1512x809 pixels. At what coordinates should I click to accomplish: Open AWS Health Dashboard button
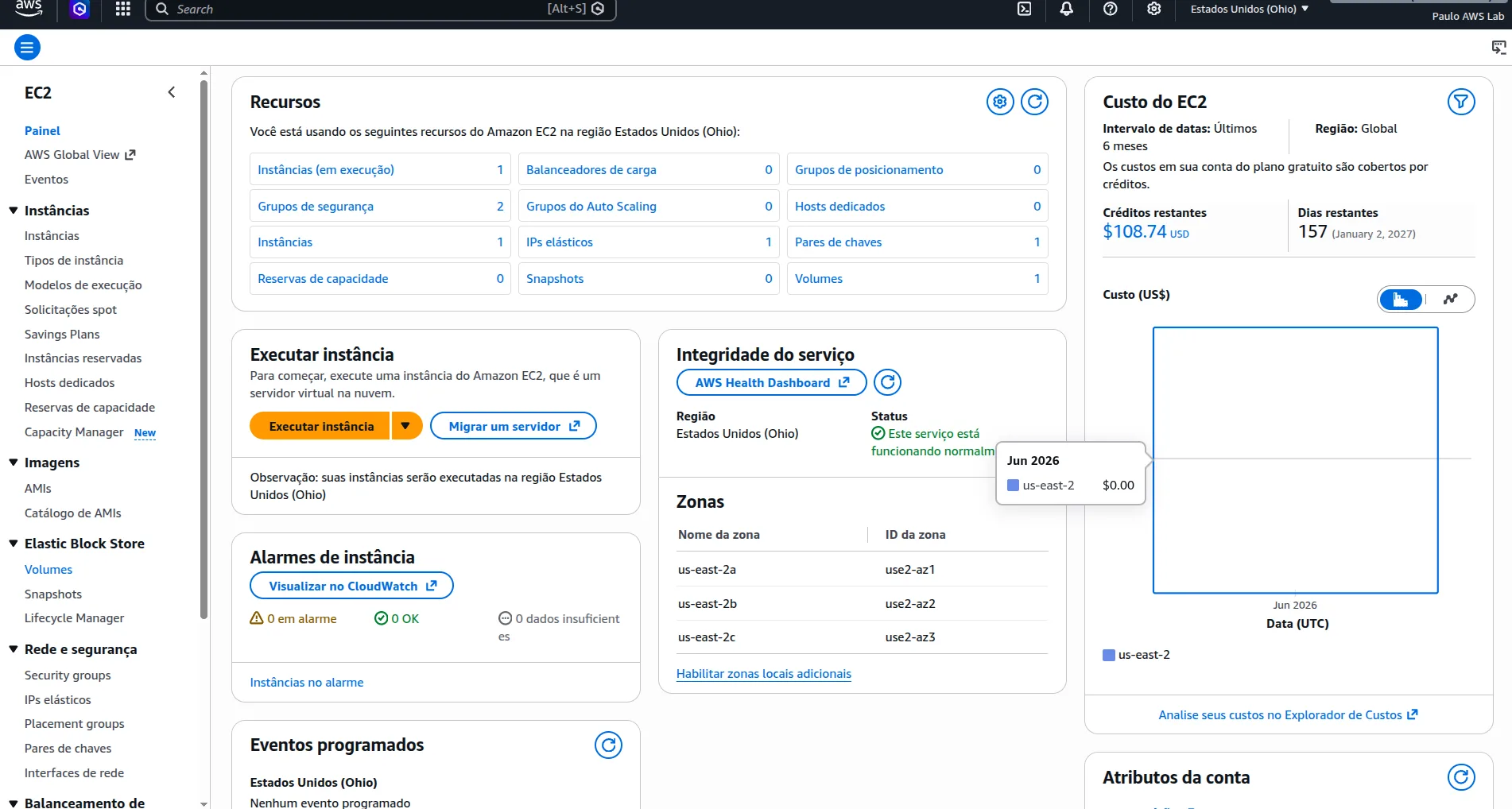(x=771, y=382)
